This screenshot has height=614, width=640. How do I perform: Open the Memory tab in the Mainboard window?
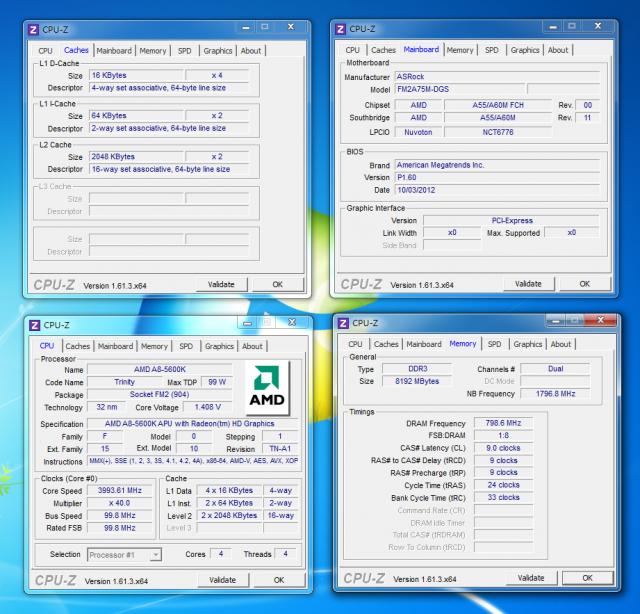tap(460, 50)
